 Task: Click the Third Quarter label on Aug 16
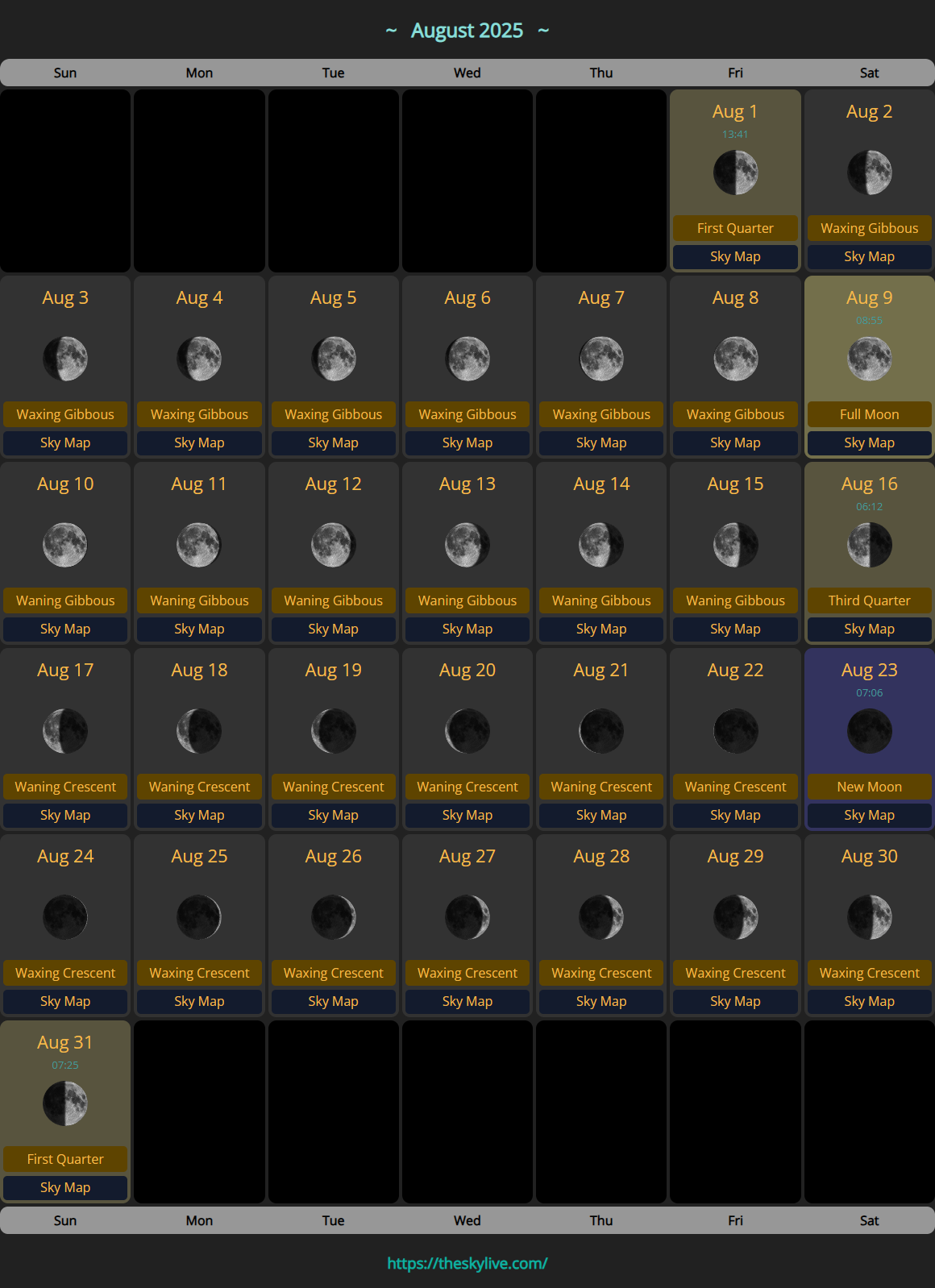[x=869, y=600]
